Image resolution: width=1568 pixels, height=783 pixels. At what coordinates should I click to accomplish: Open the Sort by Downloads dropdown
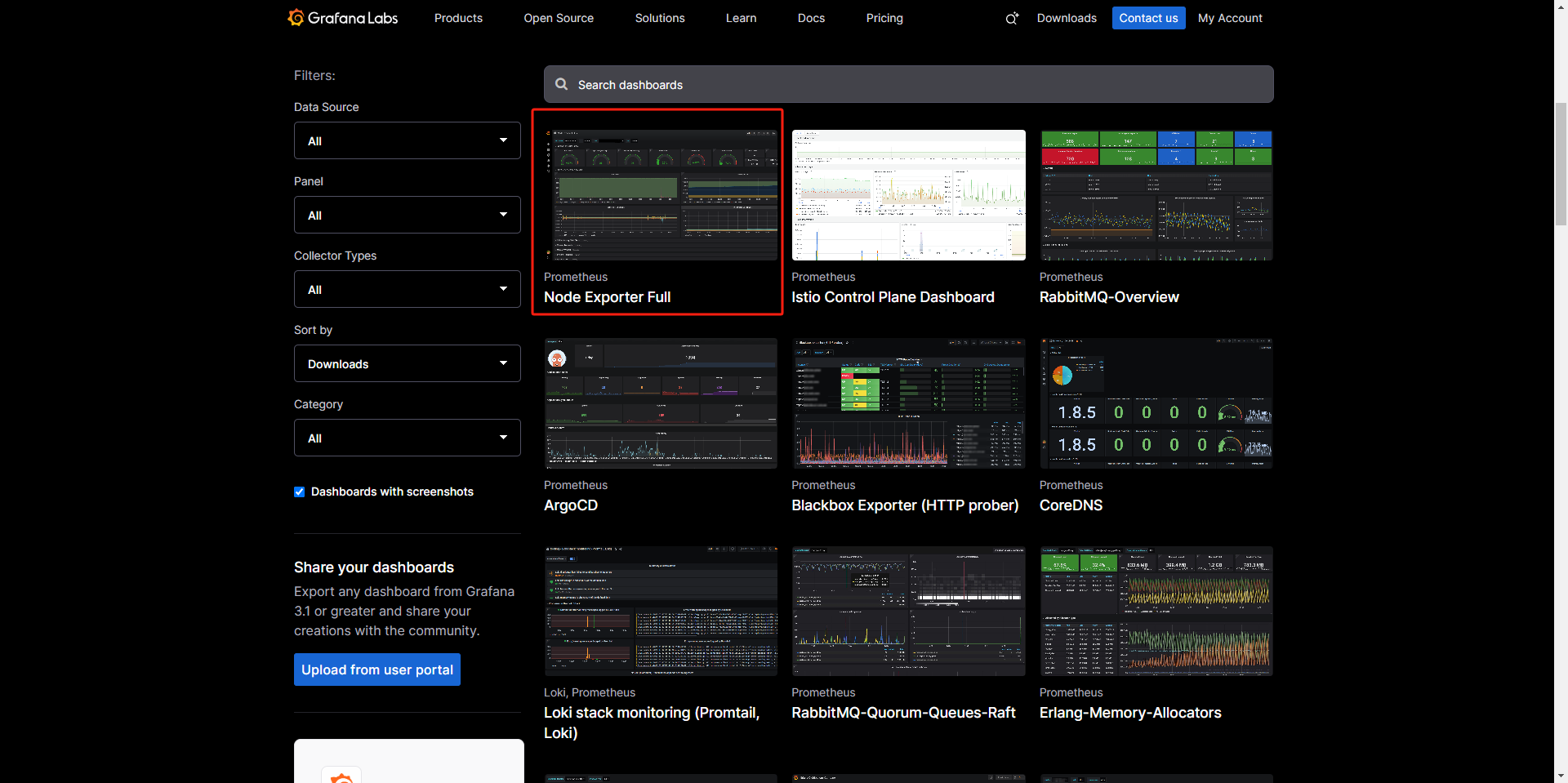click(x=408, y=363)
